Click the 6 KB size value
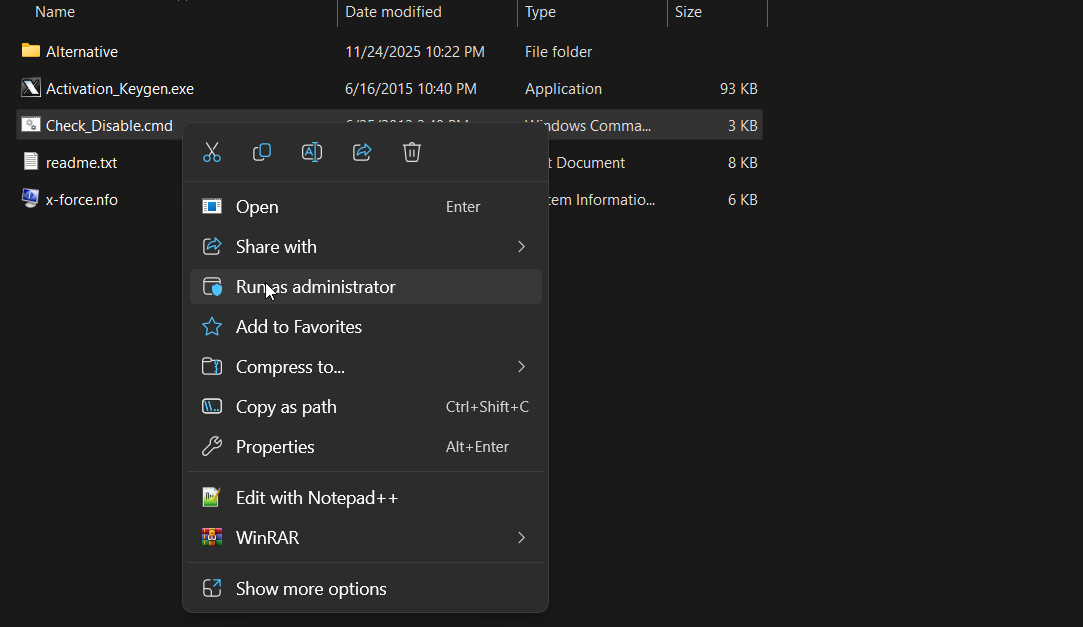This screenshot has height=627, width=1083. [x=742, y=200]
